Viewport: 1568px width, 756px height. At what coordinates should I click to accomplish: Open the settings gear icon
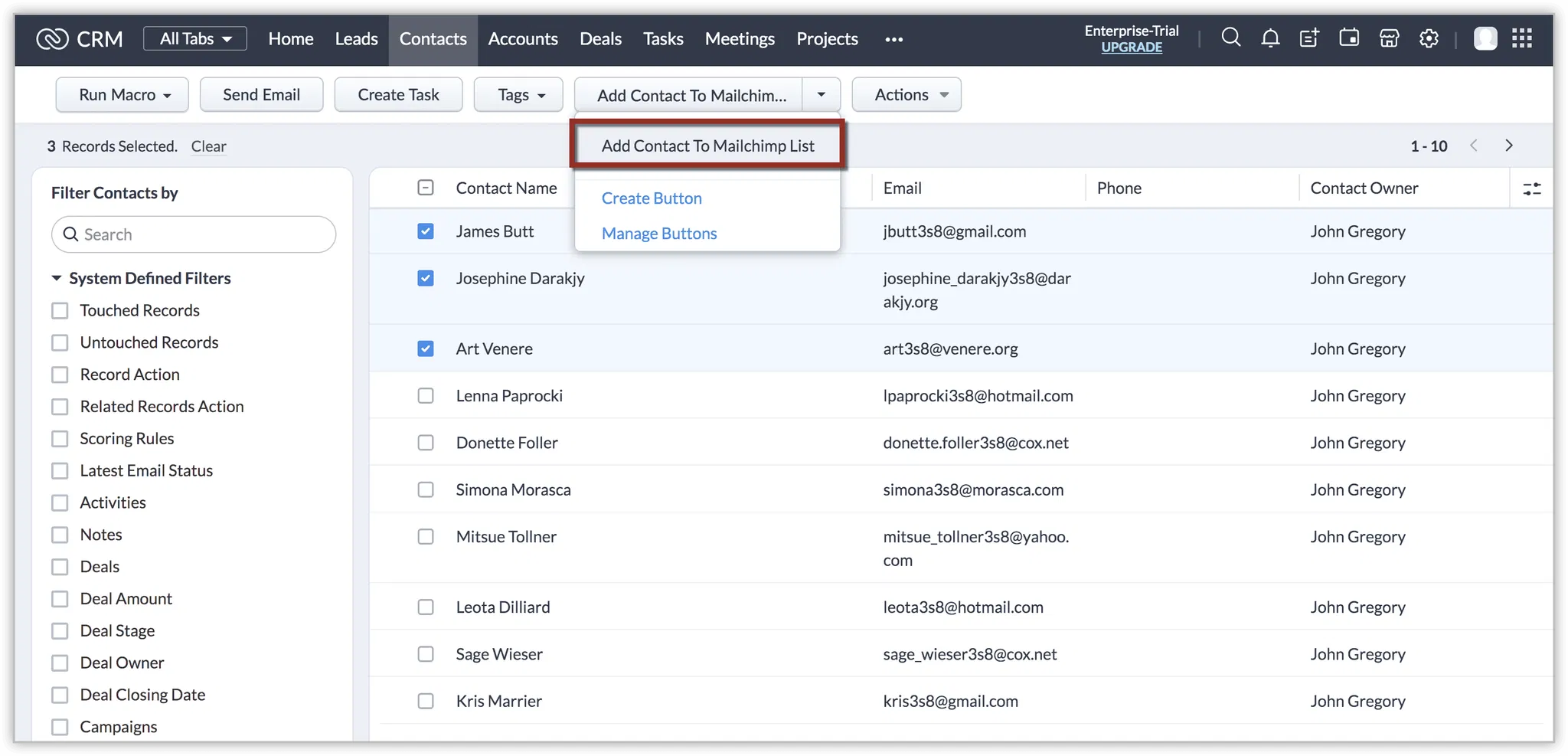coord(1429,38)
